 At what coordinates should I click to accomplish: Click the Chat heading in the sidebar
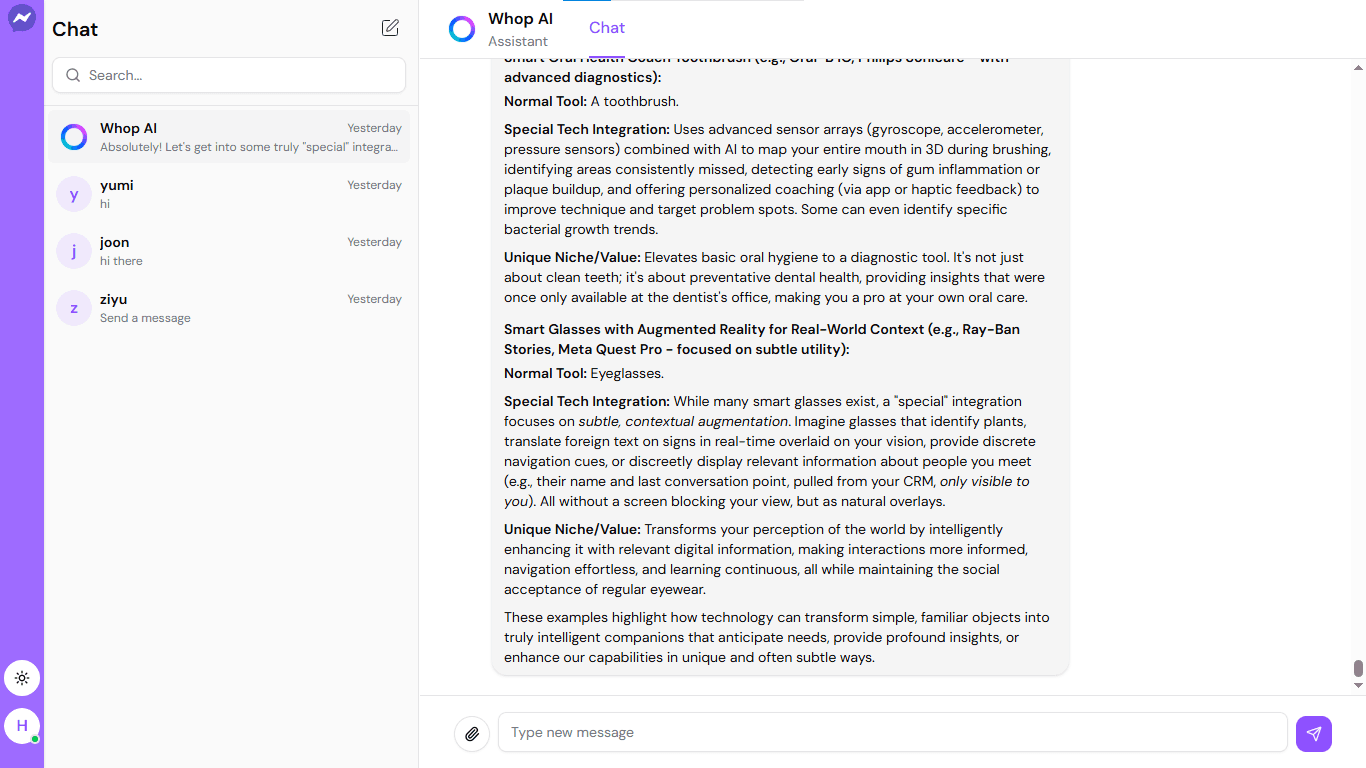click(x=74, y=29)
